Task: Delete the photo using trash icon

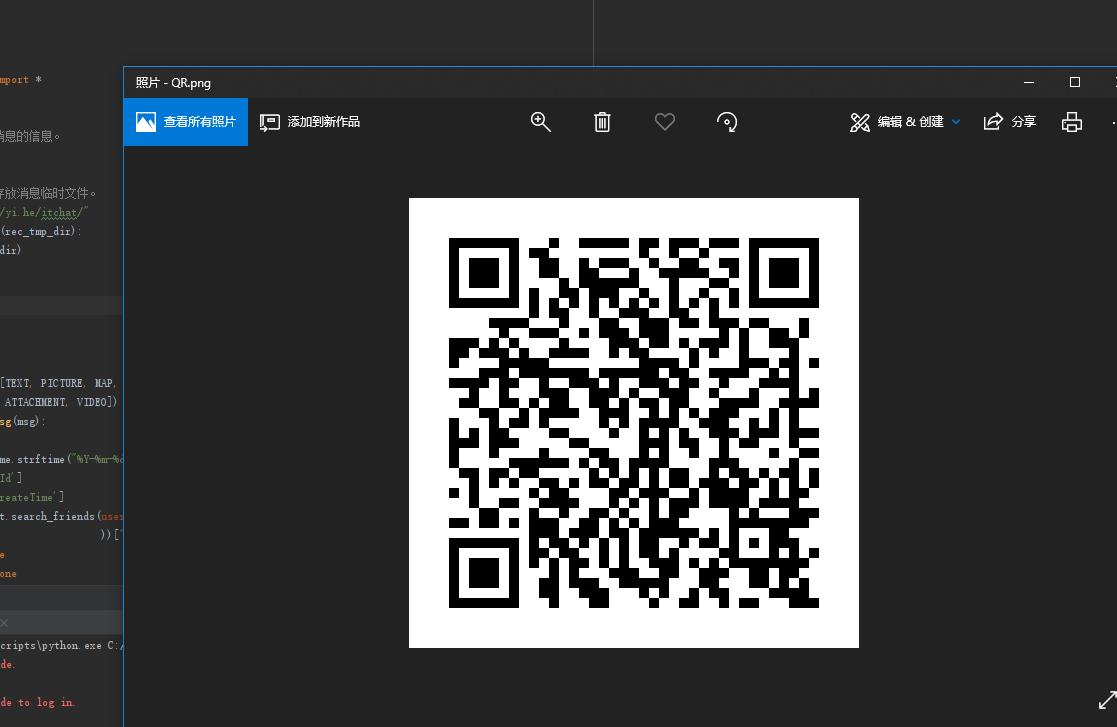Action: [602, 122]
